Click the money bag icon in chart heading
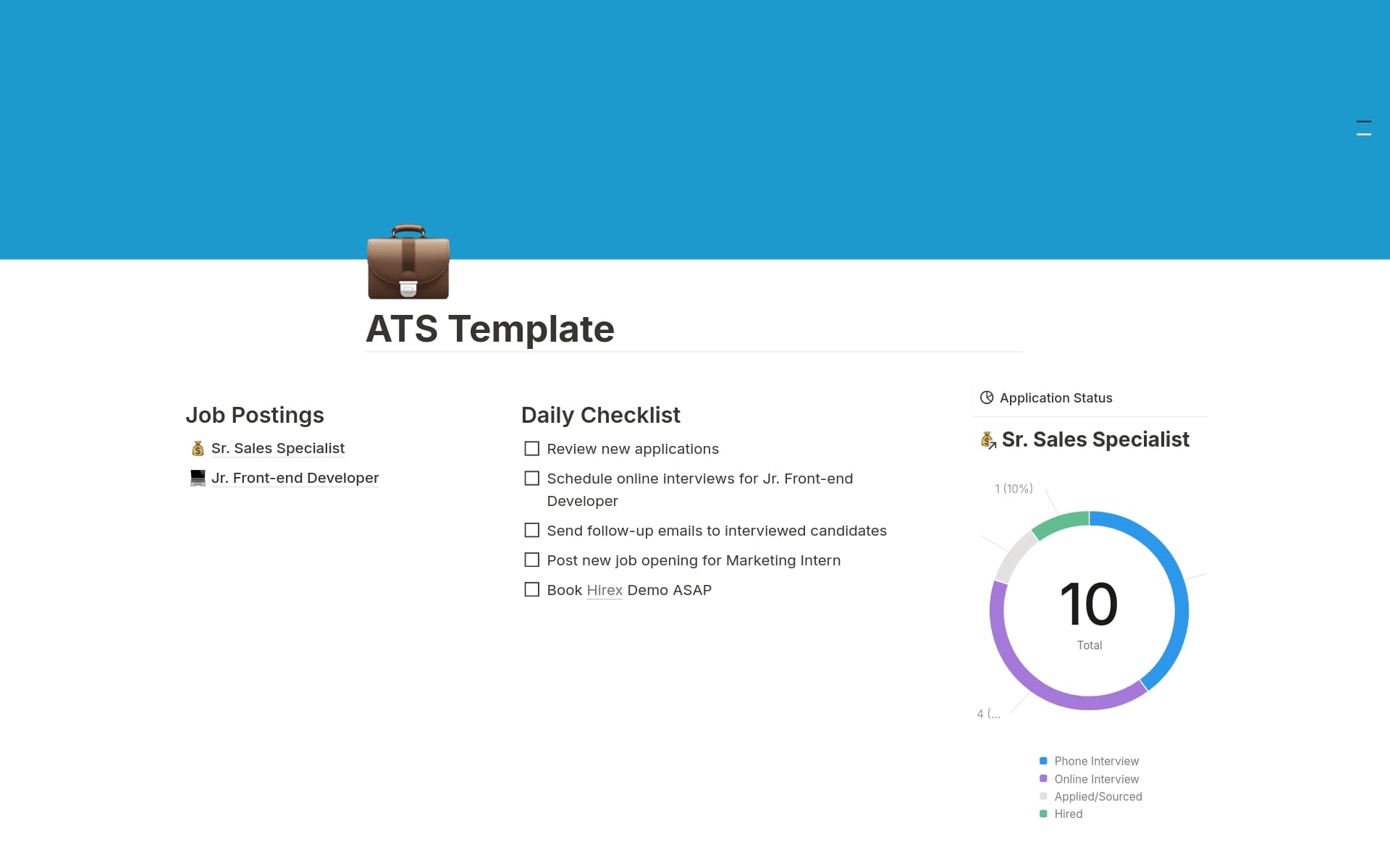 [988, 439]
